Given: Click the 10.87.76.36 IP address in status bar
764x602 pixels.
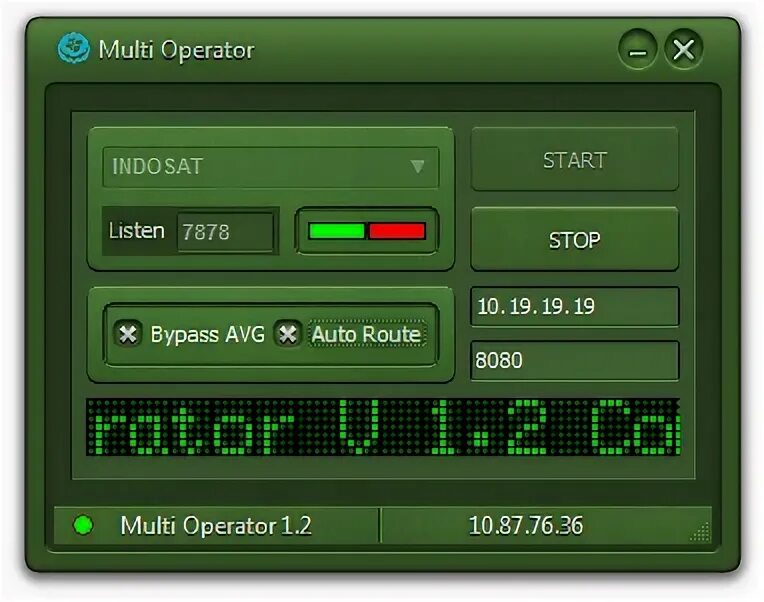Looking at the screenshot, I should 526,526.
